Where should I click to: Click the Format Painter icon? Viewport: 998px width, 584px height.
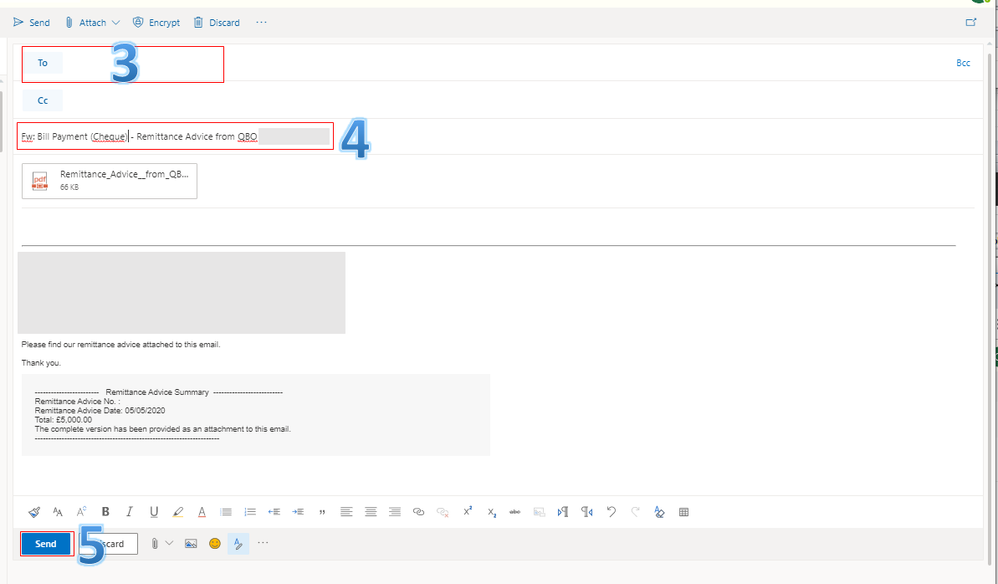34,511
